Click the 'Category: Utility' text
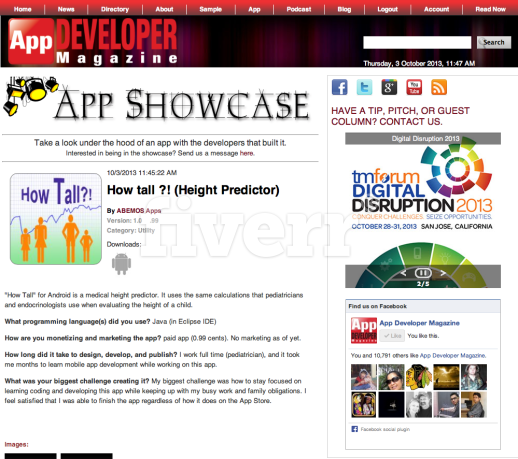 [x=131, y=230]
